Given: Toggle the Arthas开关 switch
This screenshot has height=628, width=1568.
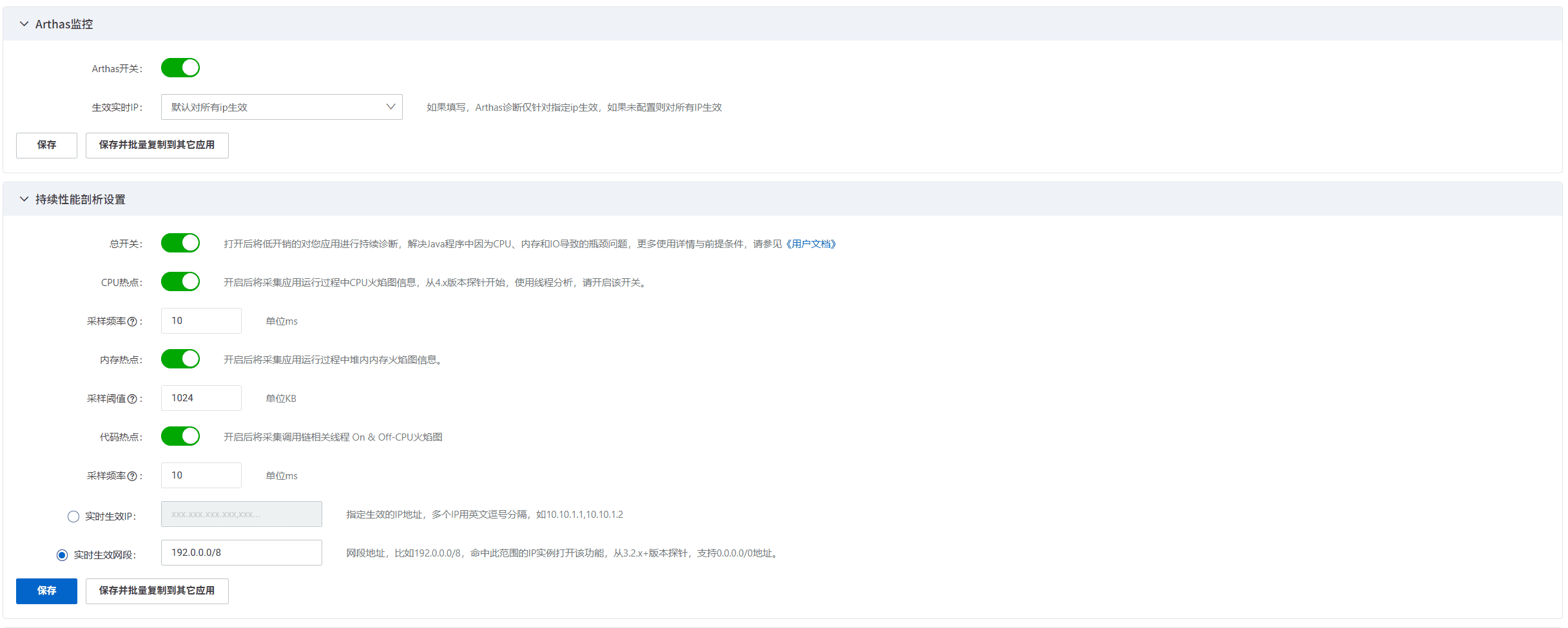Looking at the screenshot, I should click(180, 68).
